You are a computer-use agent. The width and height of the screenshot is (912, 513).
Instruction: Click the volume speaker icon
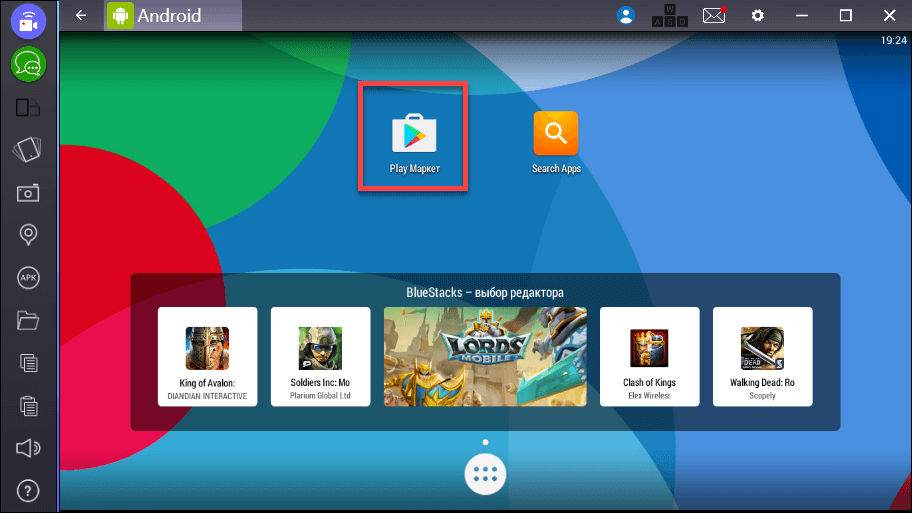click(28, 449)
